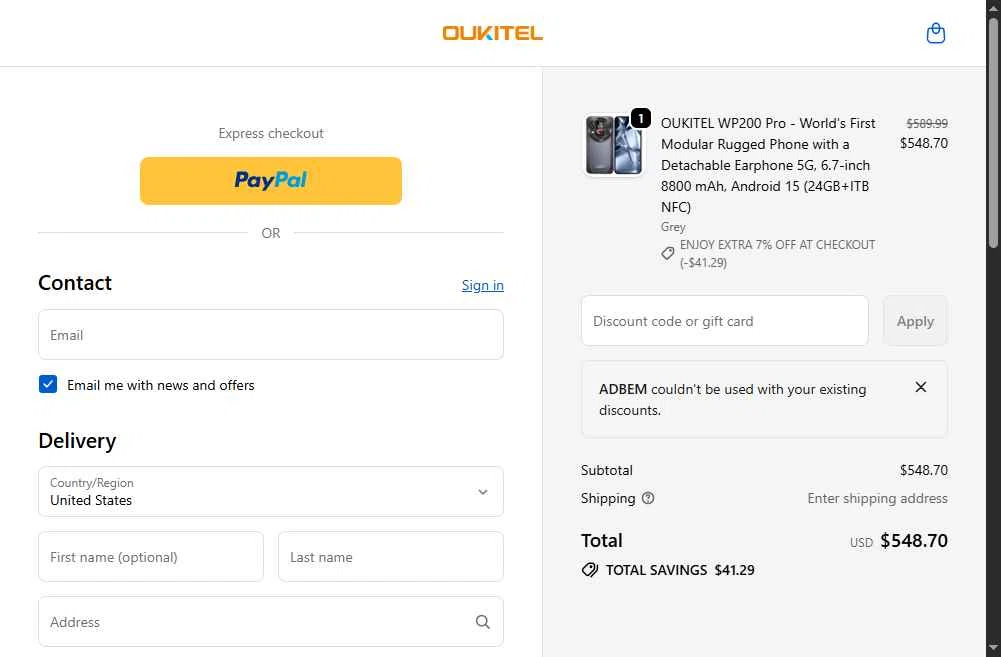The width and height of the screenshot is (1001, 657).
Task: Click the quantity badge on product image
Action: [641, 118]
